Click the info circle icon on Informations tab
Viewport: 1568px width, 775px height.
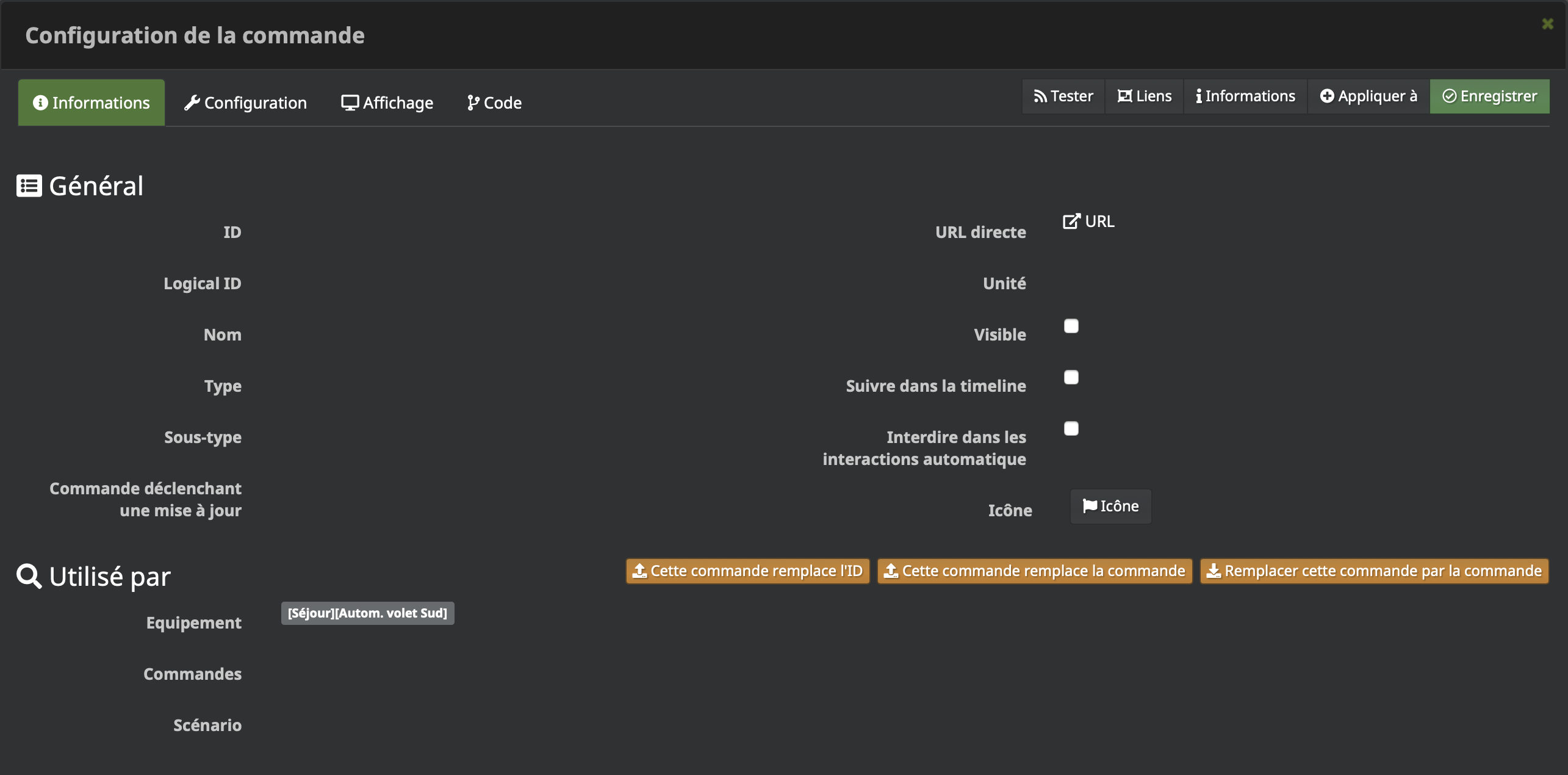(x=40, y=103)
